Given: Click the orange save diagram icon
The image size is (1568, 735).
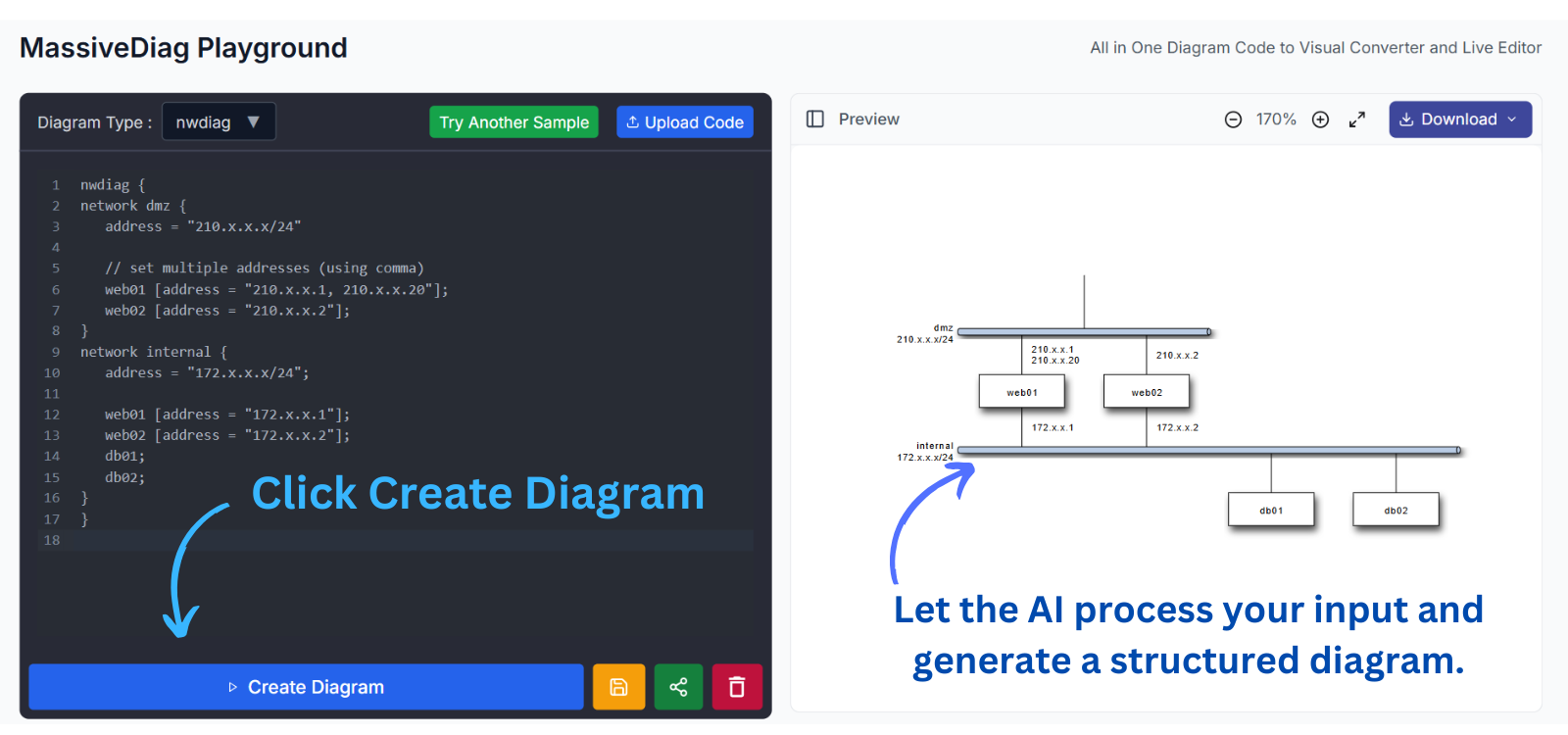Looking at the screenshot, I should [x=618, y=687].
